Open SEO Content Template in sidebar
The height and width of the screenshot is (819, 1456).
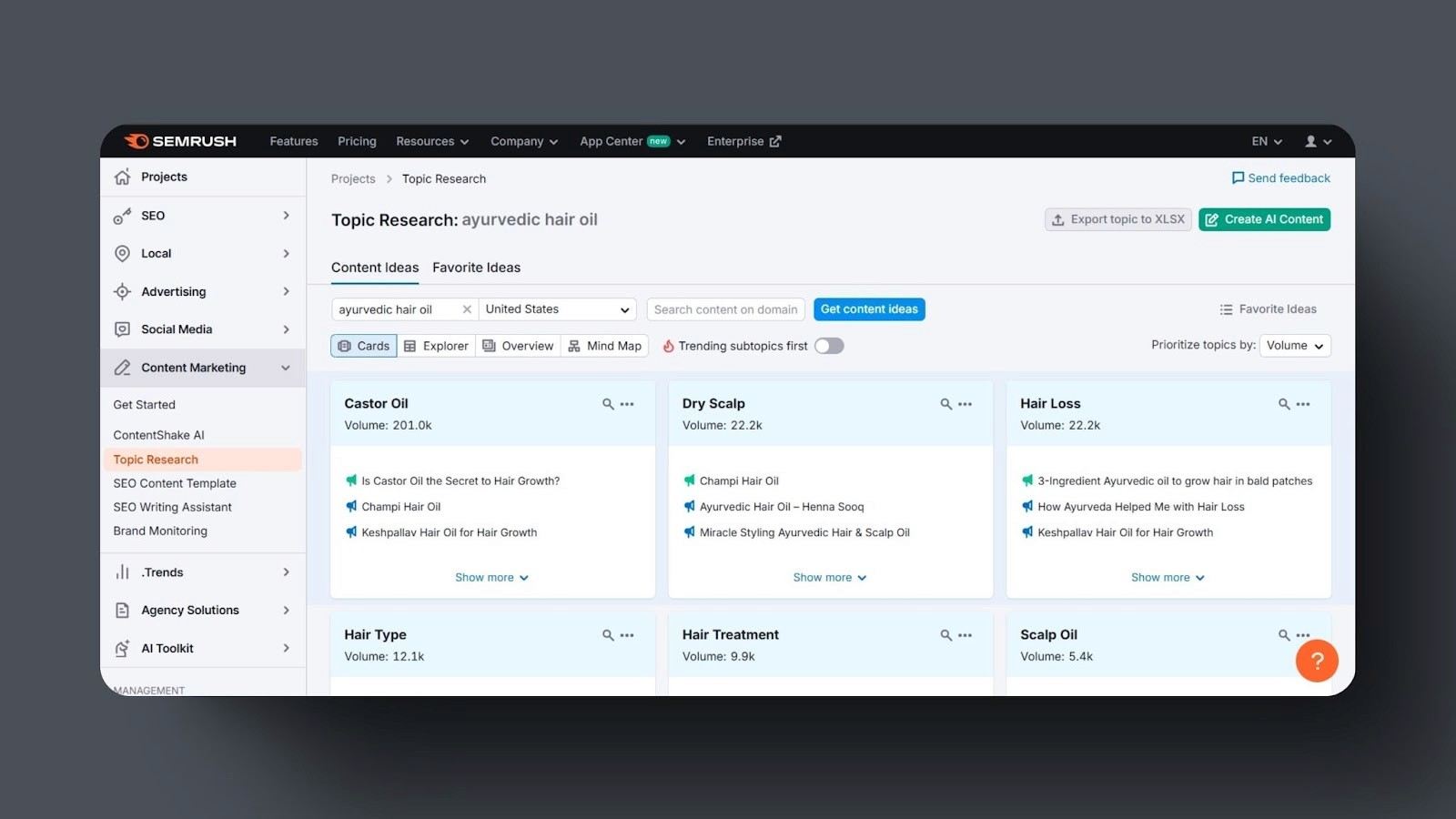point(175,483)
